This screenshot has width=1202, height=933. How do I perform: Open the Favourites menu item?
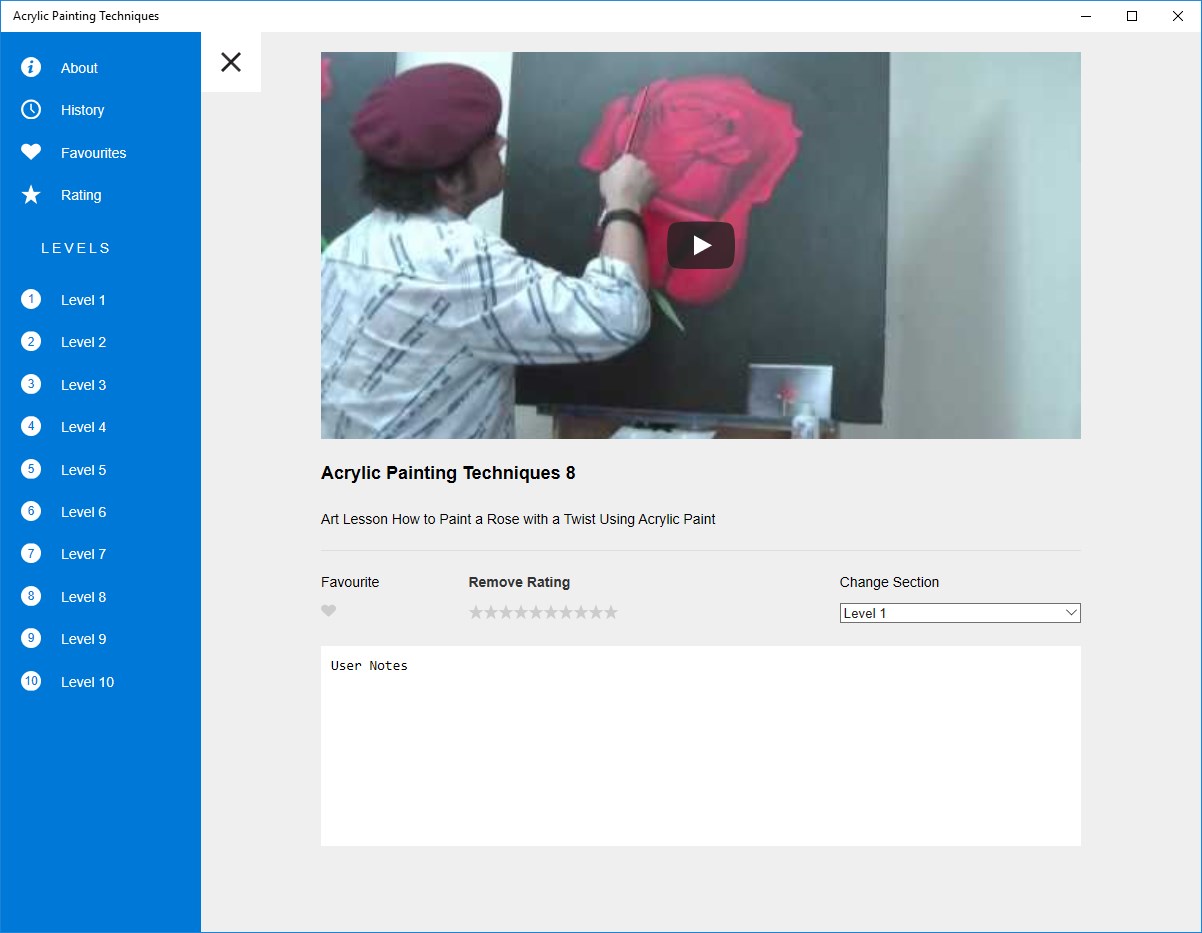pyautogui.click(x=93, y=153)
